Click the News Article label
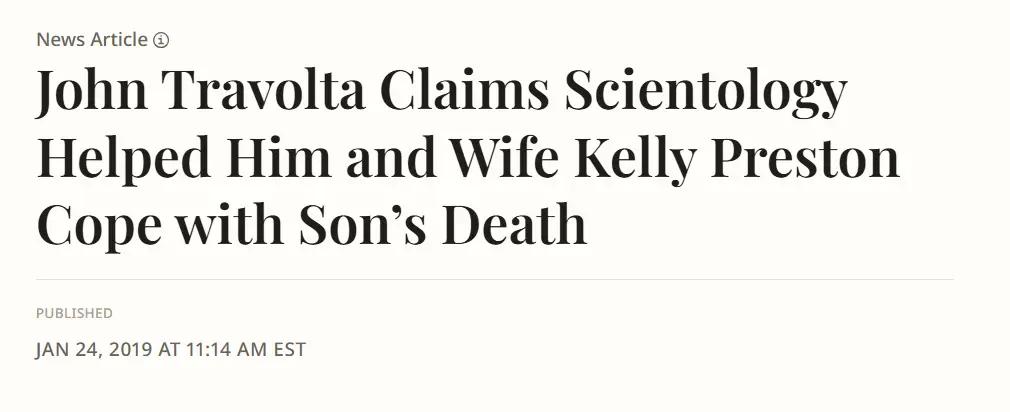 tap(92, 40)
